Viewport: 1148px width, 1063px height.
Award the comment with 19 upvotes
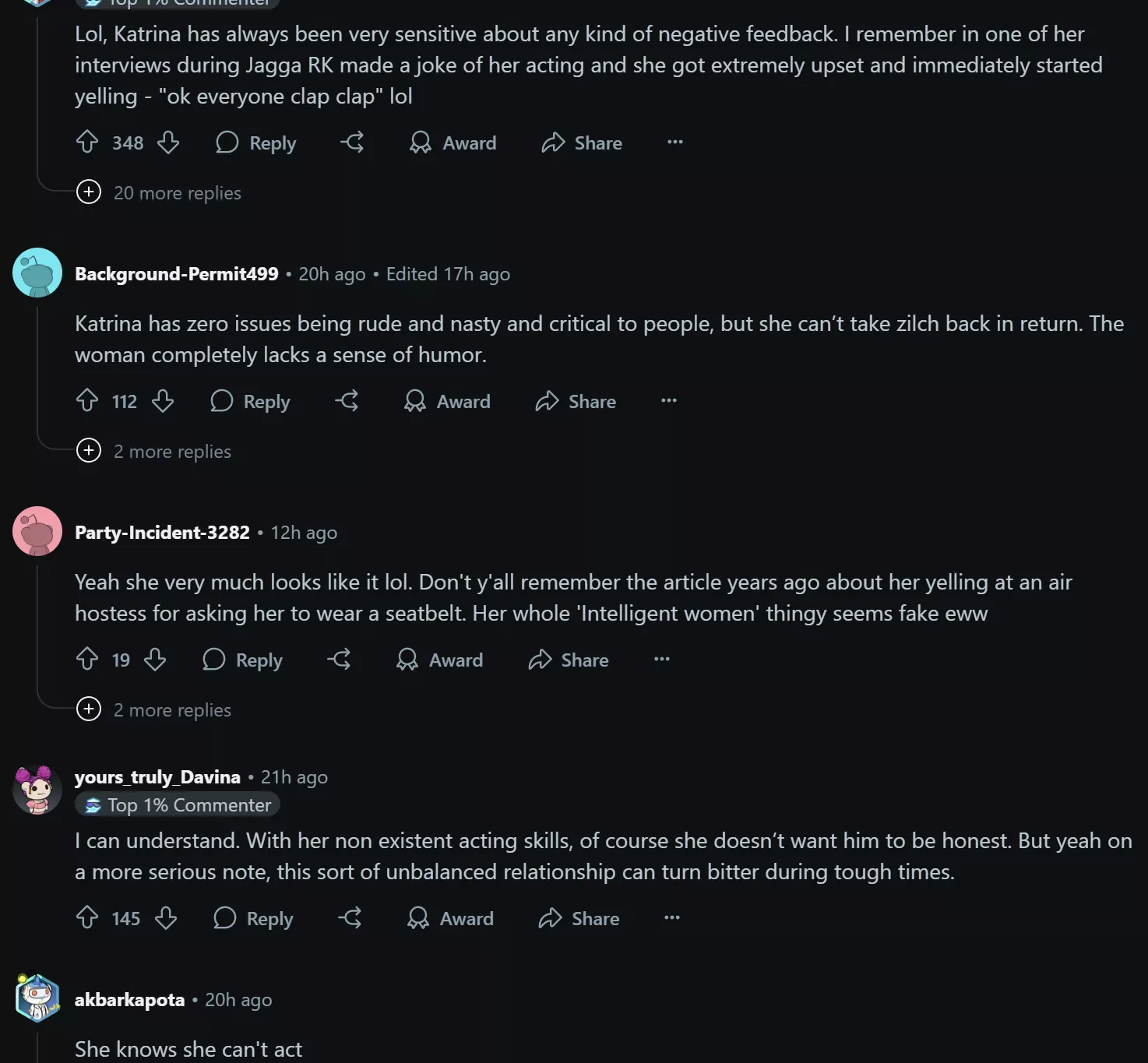pos(439,660)
